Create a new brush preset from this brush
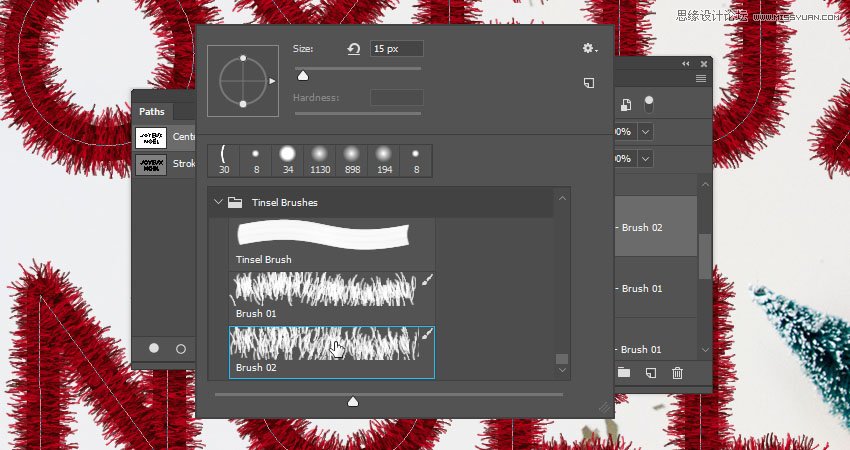The height and width of the screenshot is (450, 850). [x=589, y=83]
